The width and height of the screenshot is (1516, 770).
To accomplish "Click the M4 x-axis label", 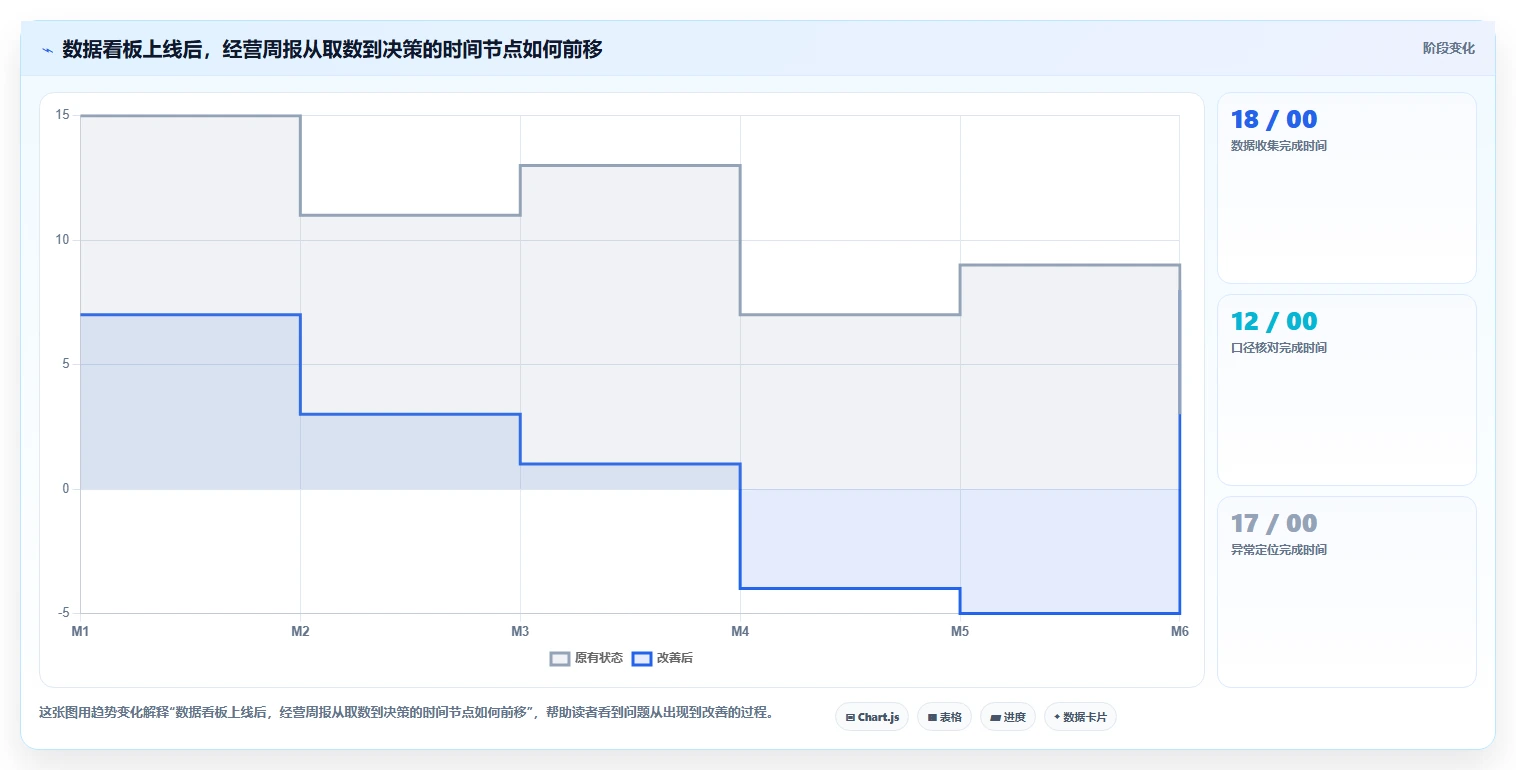I will point(740,631).
